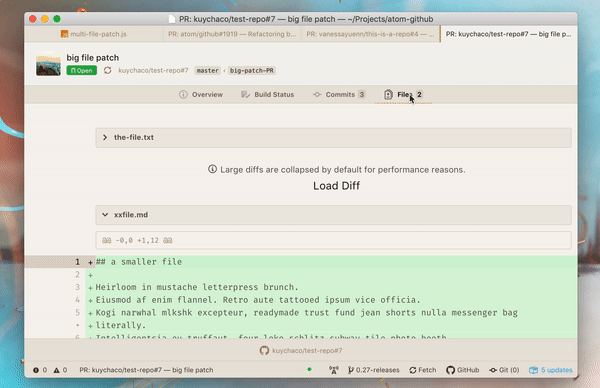600x388 pixels.
Task: Click the broadcast tower icon in status bar
Action: [334, 370]
